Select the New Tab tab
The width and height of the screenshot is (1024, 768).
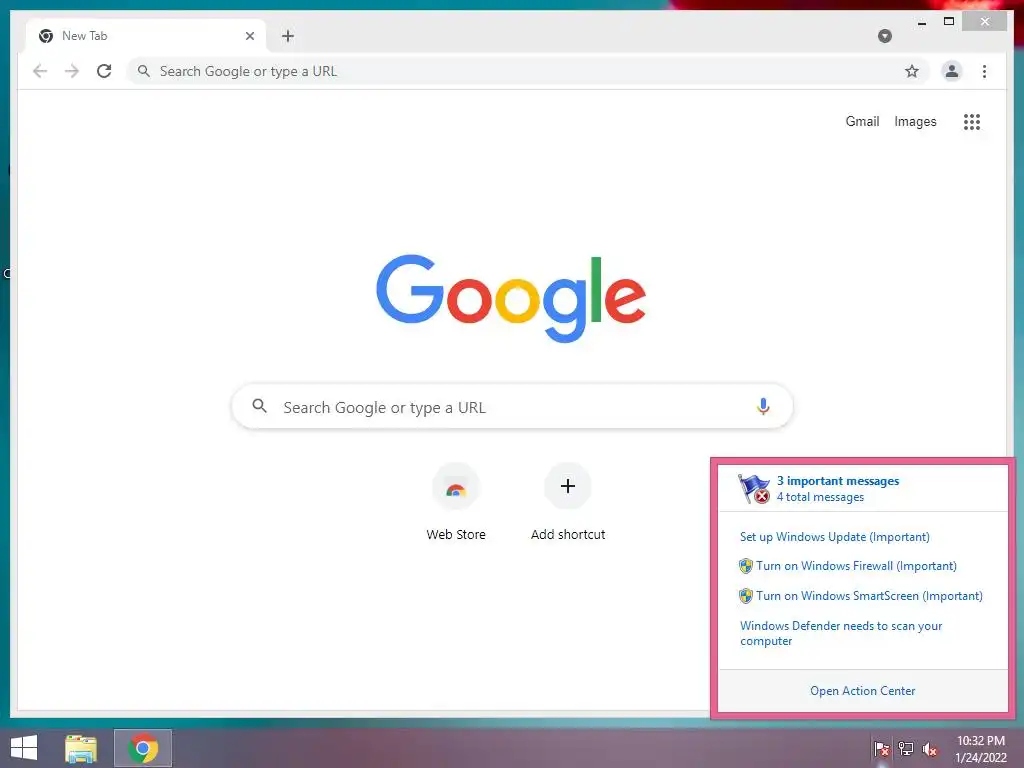click(146, 36)
